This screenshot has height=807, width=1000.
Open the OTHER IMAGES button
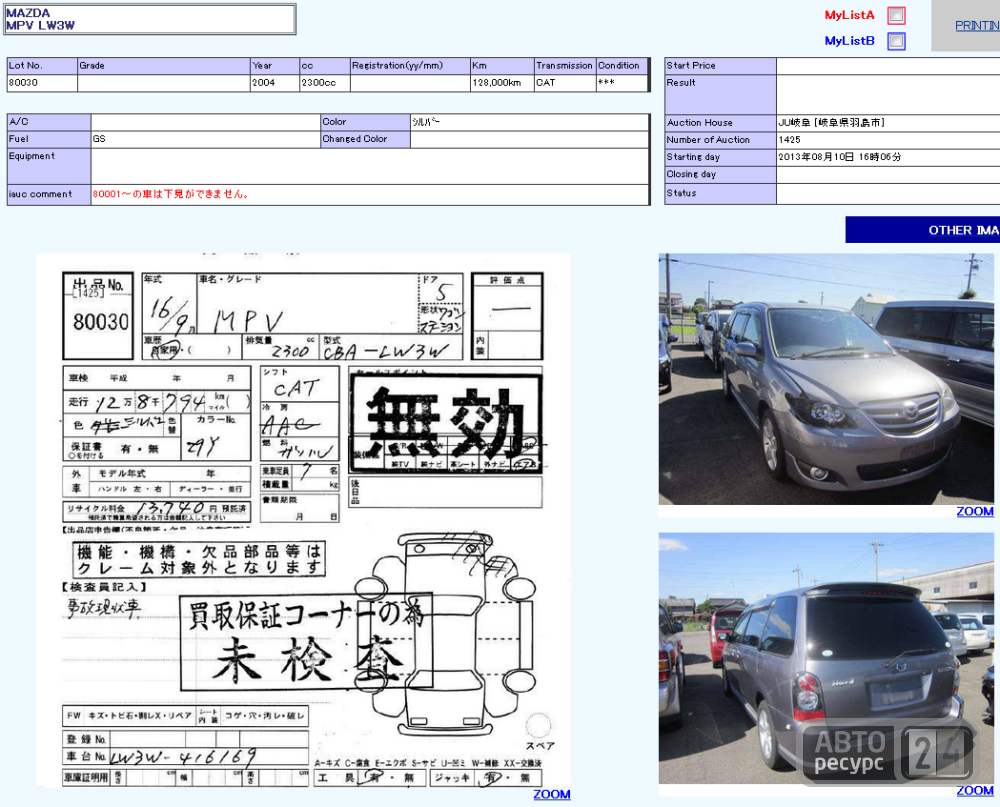coord(923,230)
